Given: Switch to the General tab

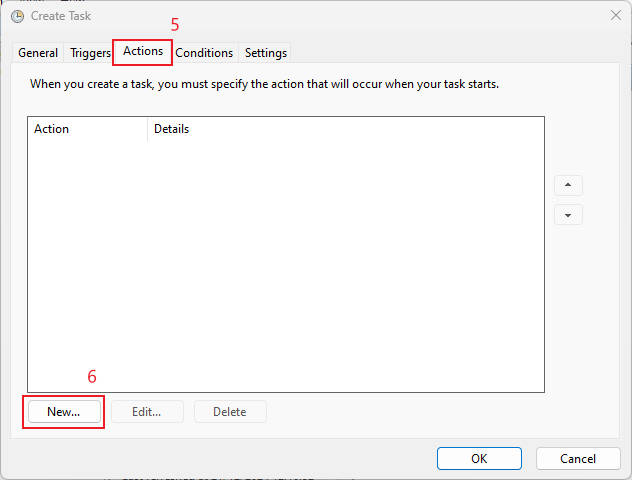Looking at the screenshot, I should [x=38, y=53].
